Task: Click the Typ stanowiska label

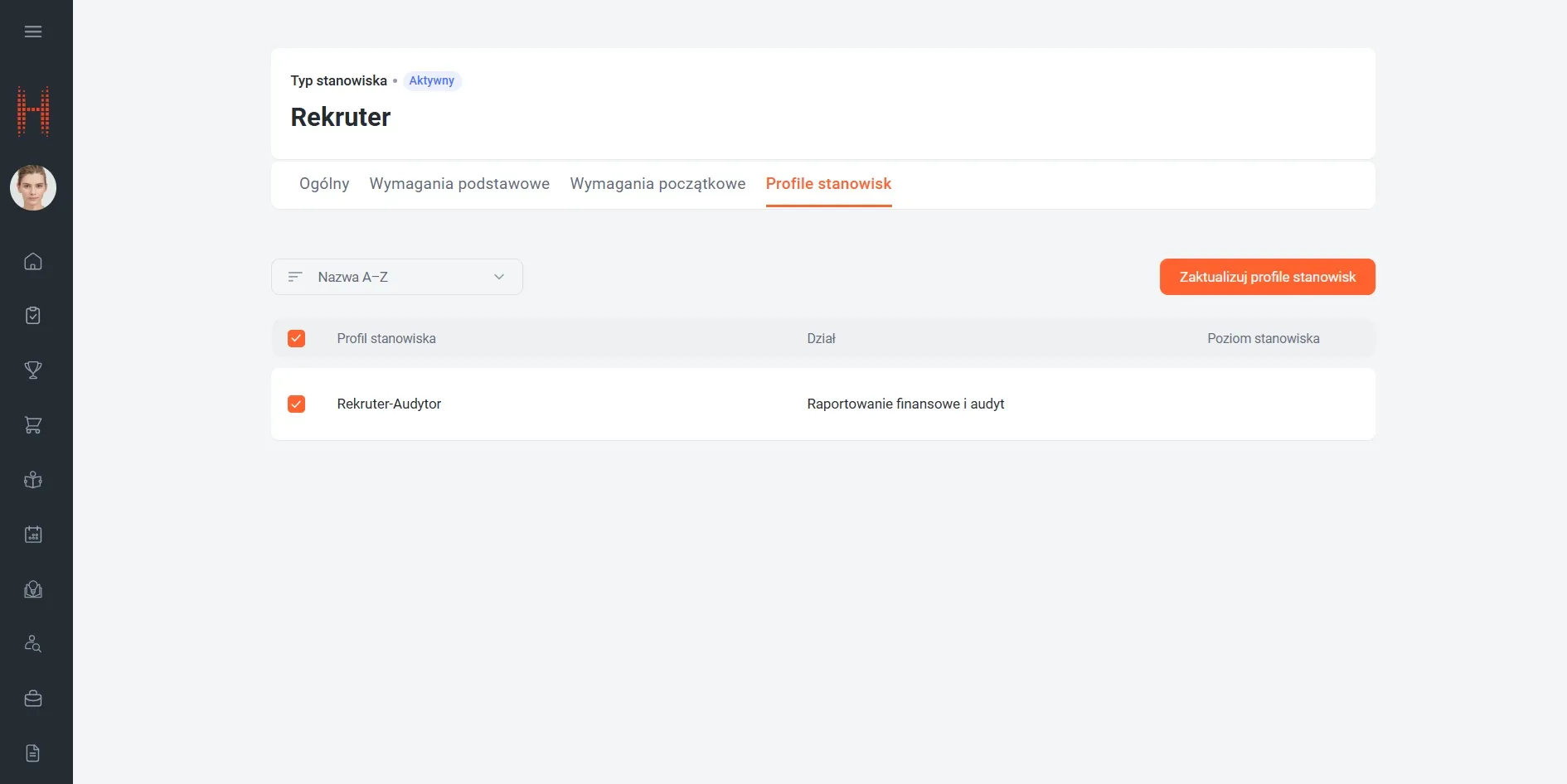Action: point(338,80)
